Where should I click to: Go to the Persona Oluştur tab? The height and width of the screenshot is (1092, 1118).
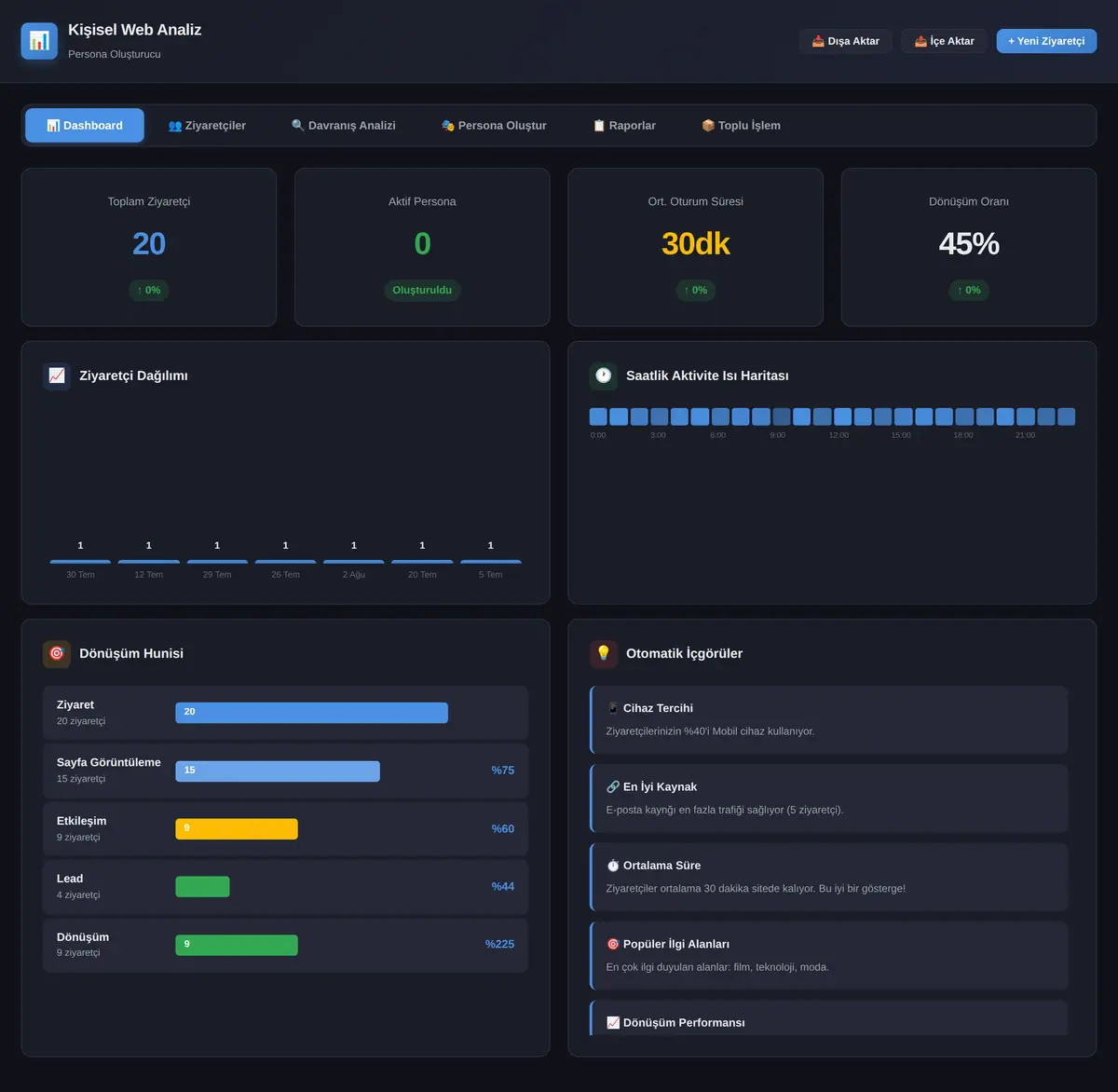pyautogui.click(x=494, y=126)
